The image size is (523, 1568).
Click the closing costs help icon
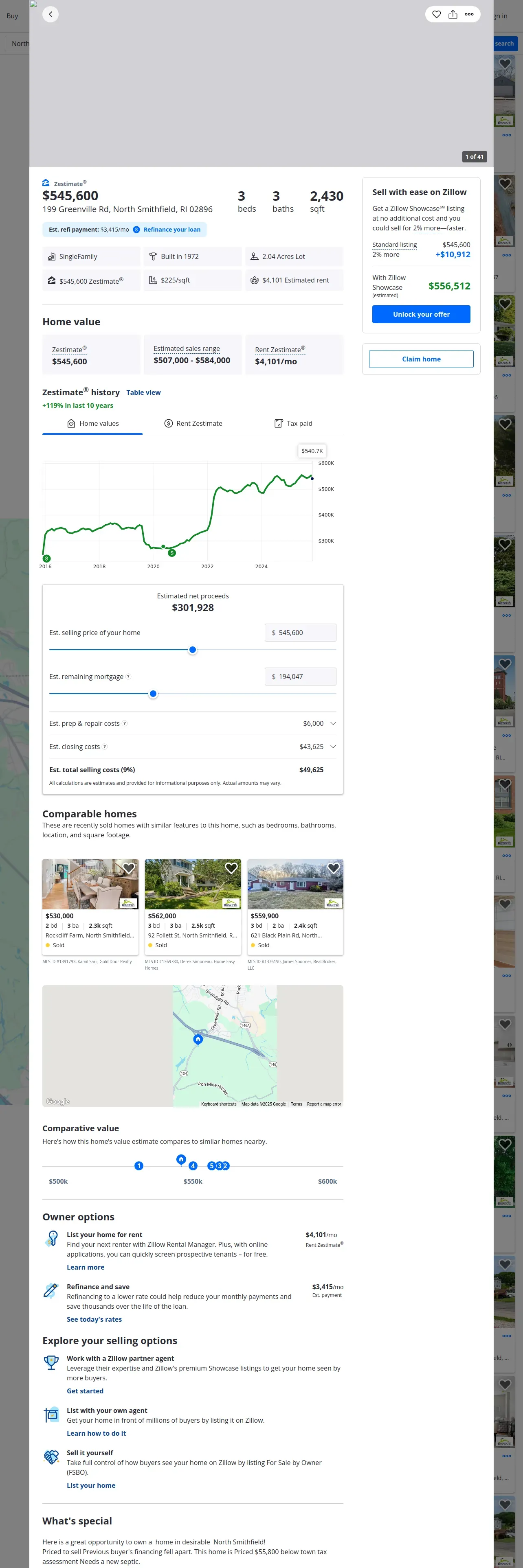[x=105, y=746]
